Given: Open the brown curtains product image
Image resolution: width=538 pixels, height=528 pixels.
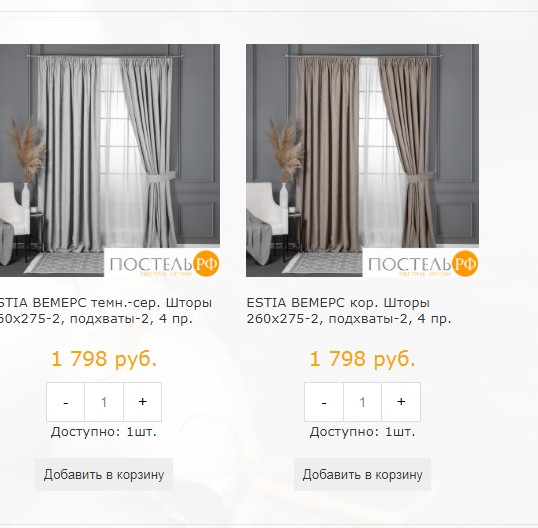Looking at the screenshot, I should pyautogui.click(x=362, y=160).
